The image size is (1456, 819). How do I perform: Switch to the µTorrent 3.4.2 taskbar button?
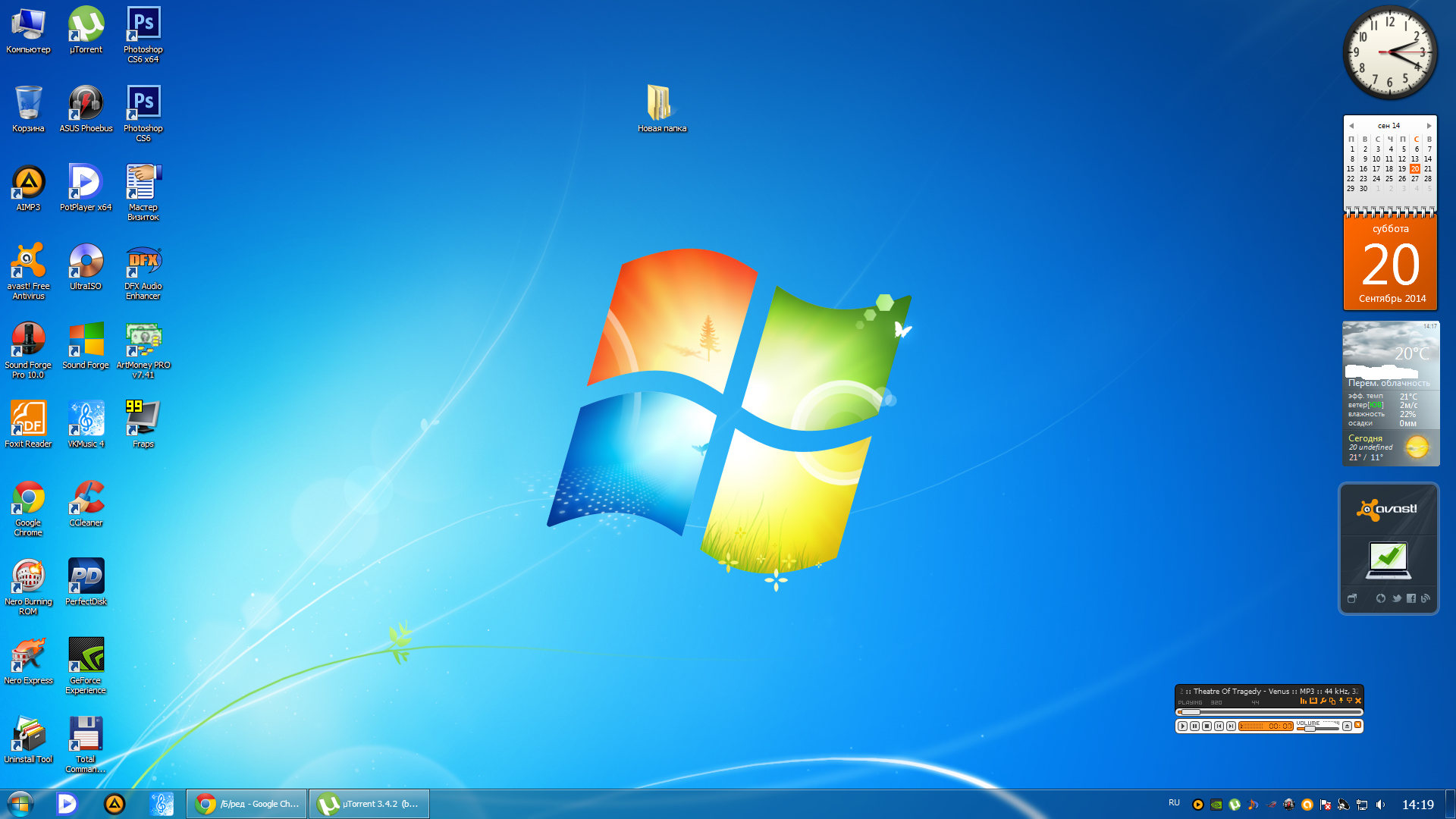point(369,804)
